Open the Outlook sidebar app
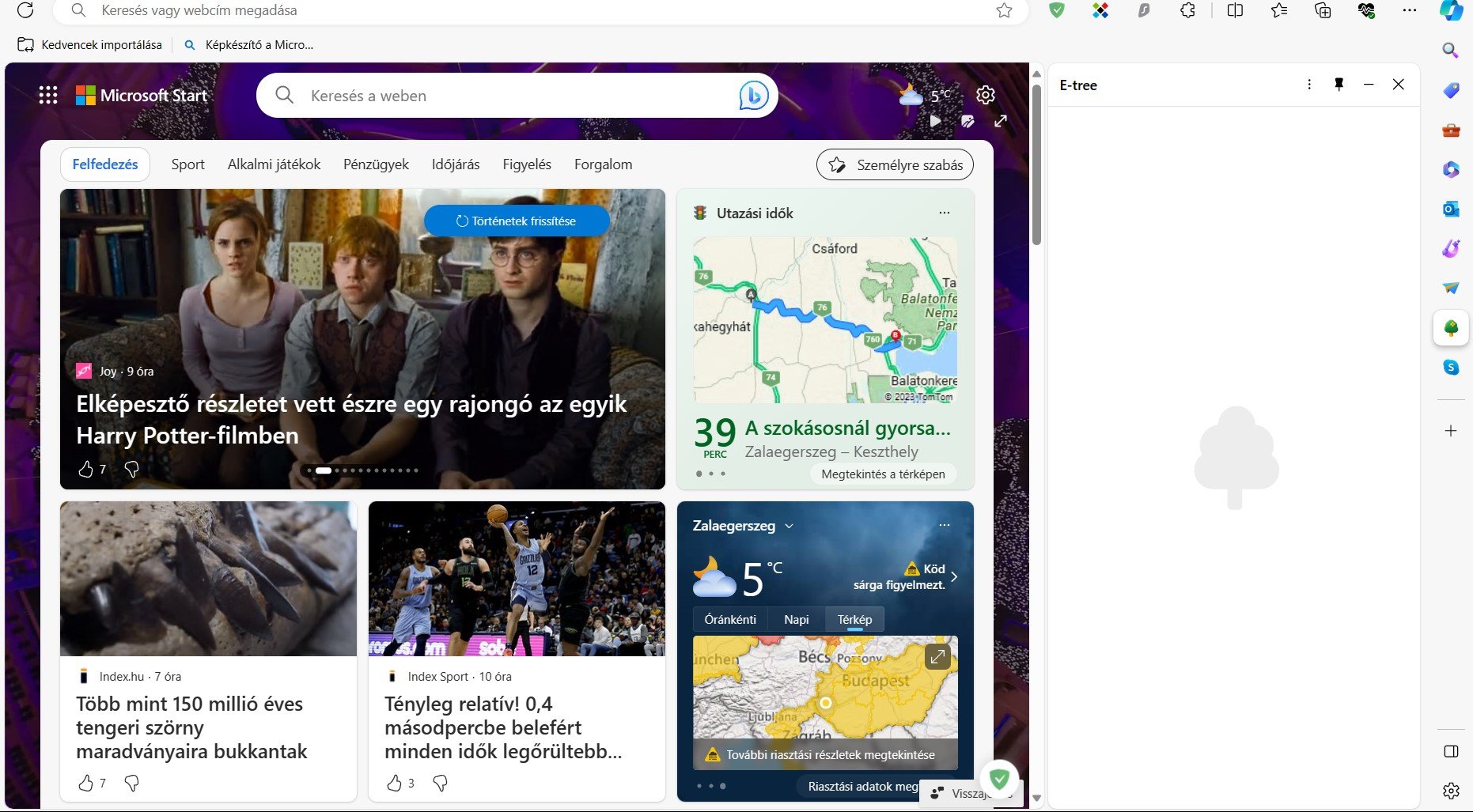Image resolution: width=1473 pixels, height=812 pixels. tap(1450, 209)
